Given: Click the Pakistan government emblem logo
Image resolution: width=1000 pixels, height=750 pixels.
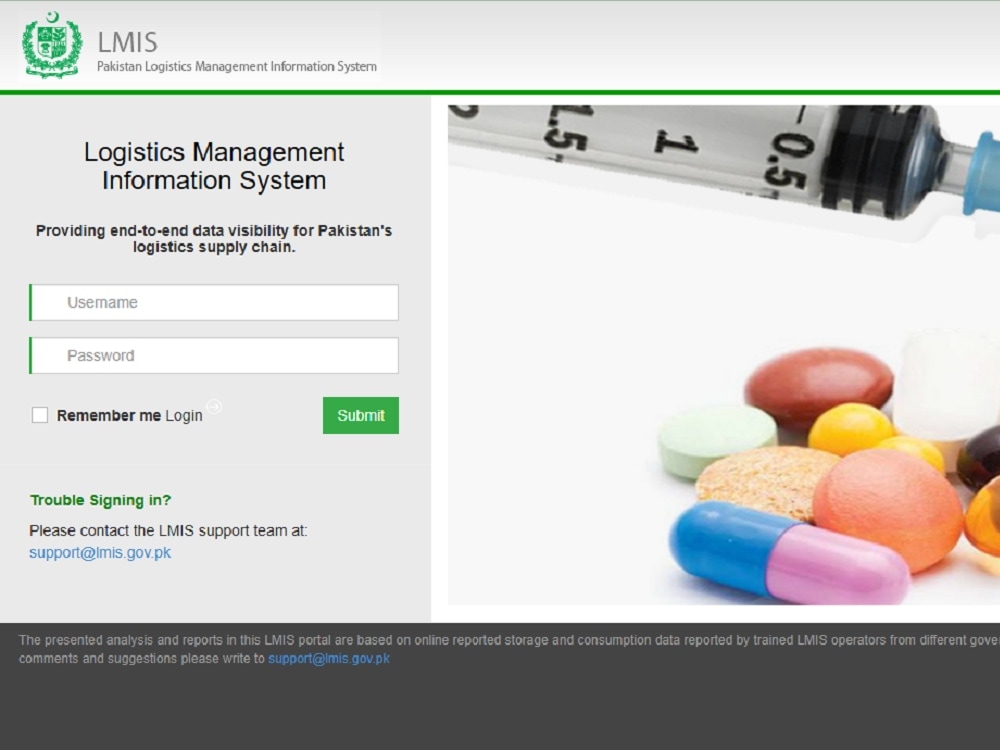Looking at the screenshot, I should point(52,45).
